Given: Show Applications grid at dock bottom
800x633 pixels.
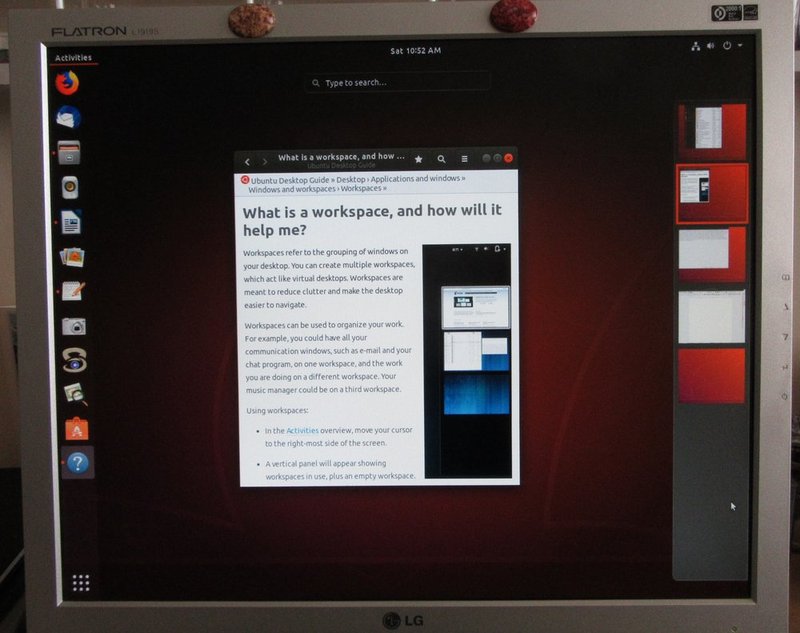Looking at the screenshot, I should point(82,582).
